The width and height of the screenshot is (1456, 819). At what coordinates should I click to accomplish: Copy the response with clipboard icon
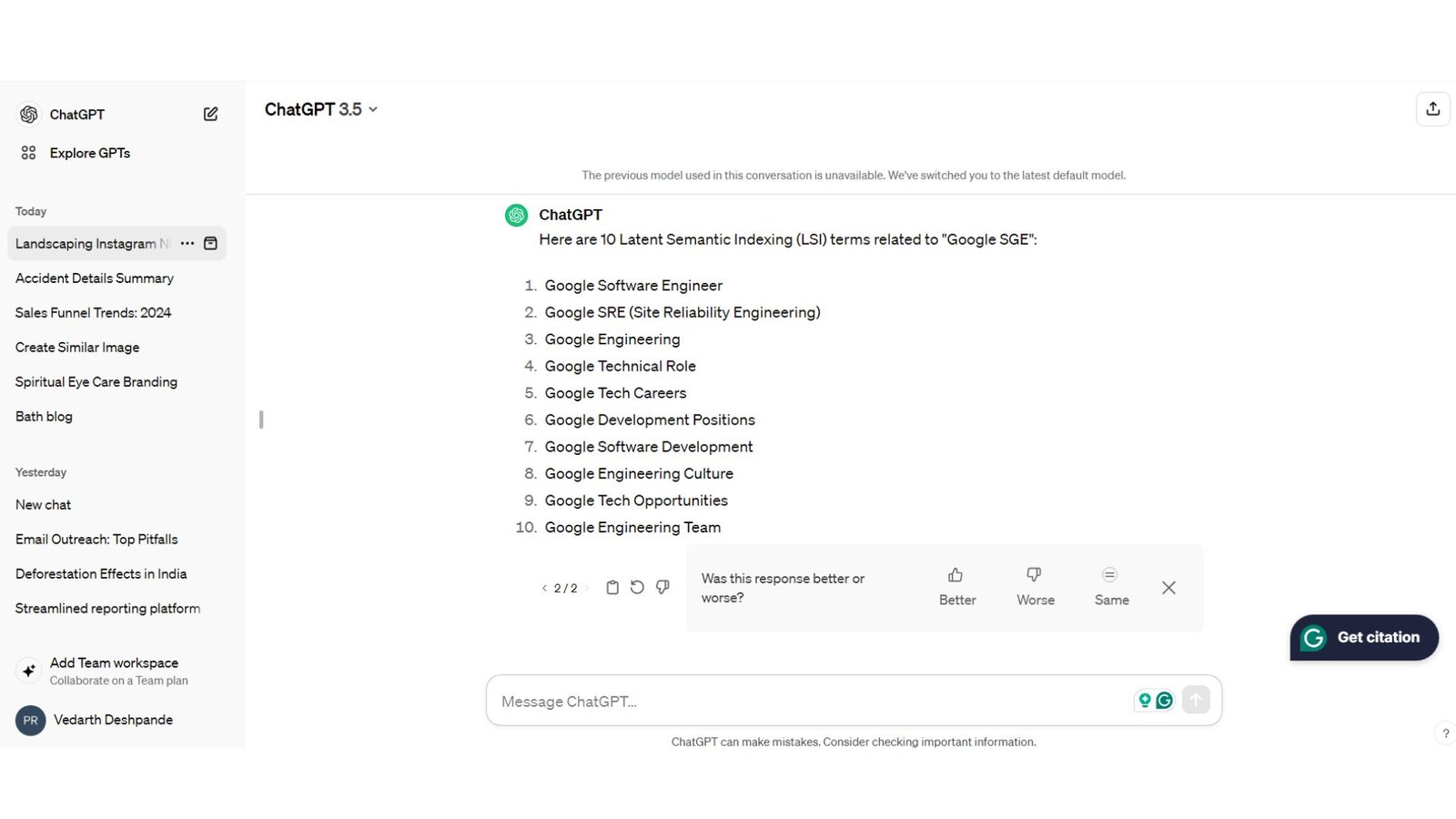612,588
